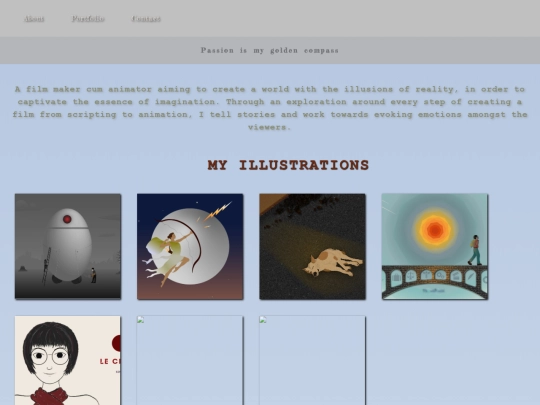The height and width of the screenshot is (405, 540).
Task: Click the second broken image placeholder
Action: (x=312, y=360)
